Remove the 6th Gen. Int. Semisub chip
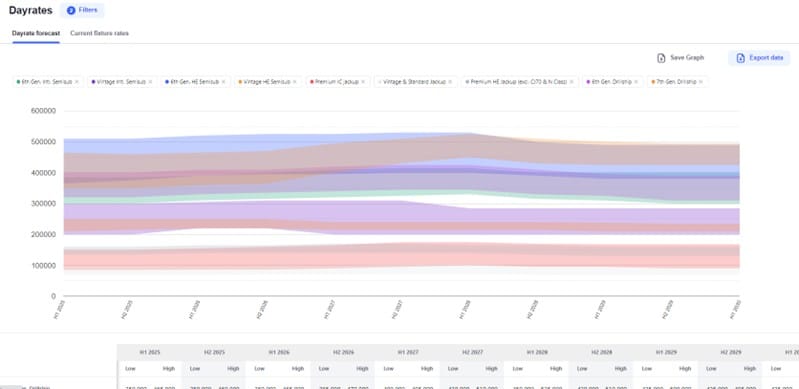Image resolution: width=799 pixels, height=389 pixels. click(77, 82)
